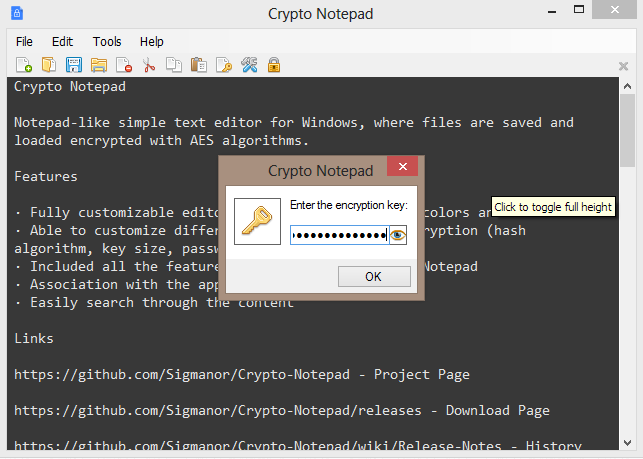
Task: Click the Change key document icon
Action: click(224, 65)
